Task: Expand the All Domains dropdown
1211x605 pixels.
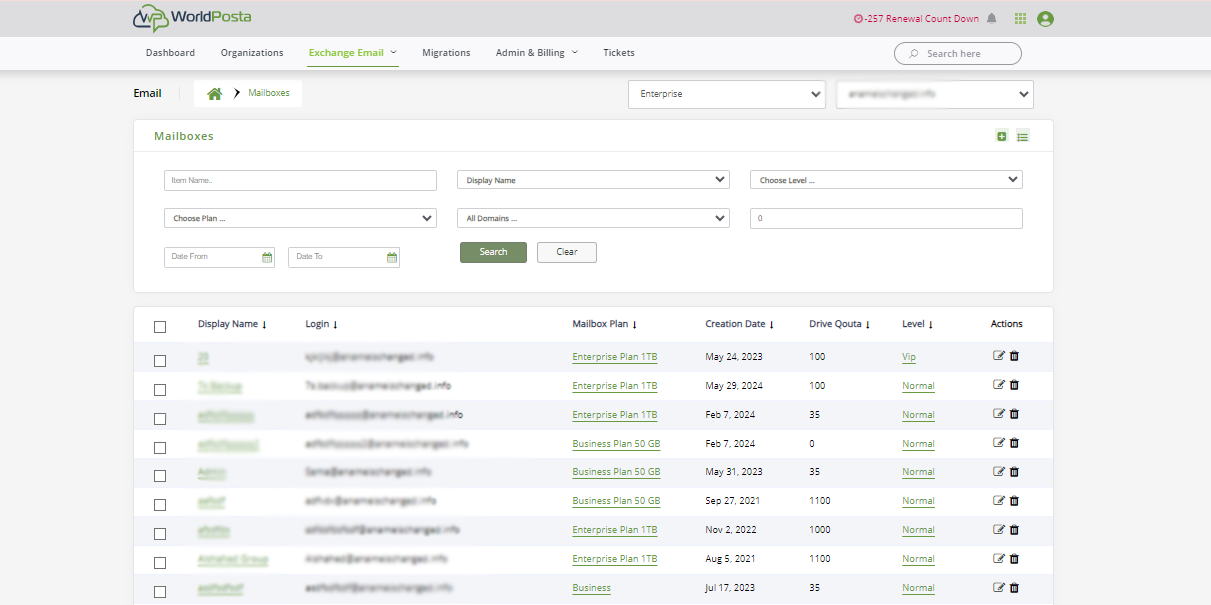Action: point(593,218)
